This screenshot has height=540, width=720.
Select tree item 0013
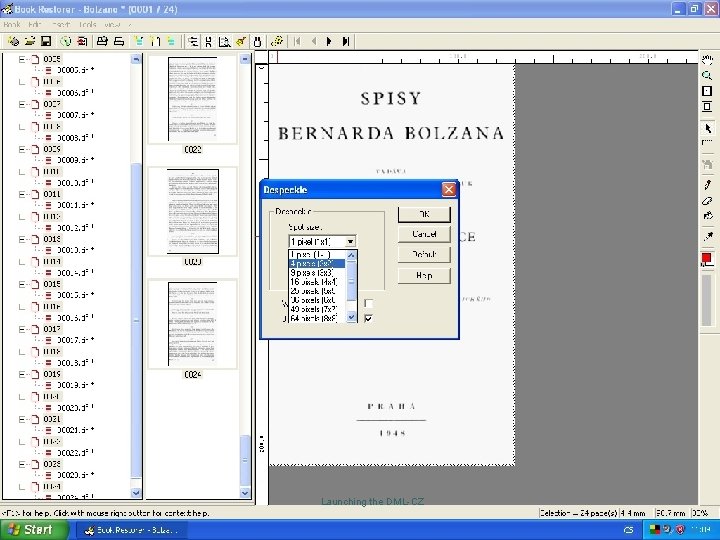[x=52, y=239]
